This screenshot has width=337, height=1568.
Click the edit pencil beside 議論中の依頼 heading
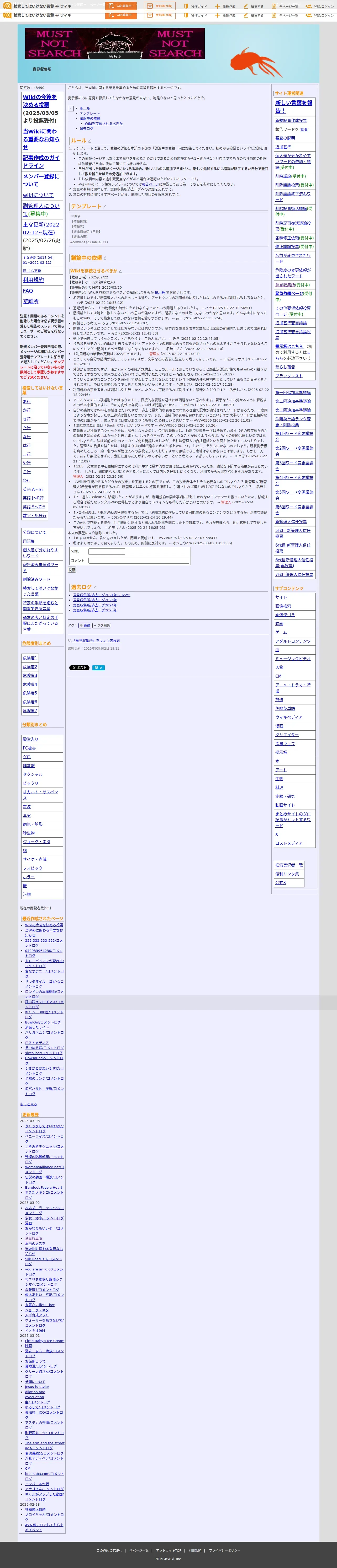click(x=104, y=258)
